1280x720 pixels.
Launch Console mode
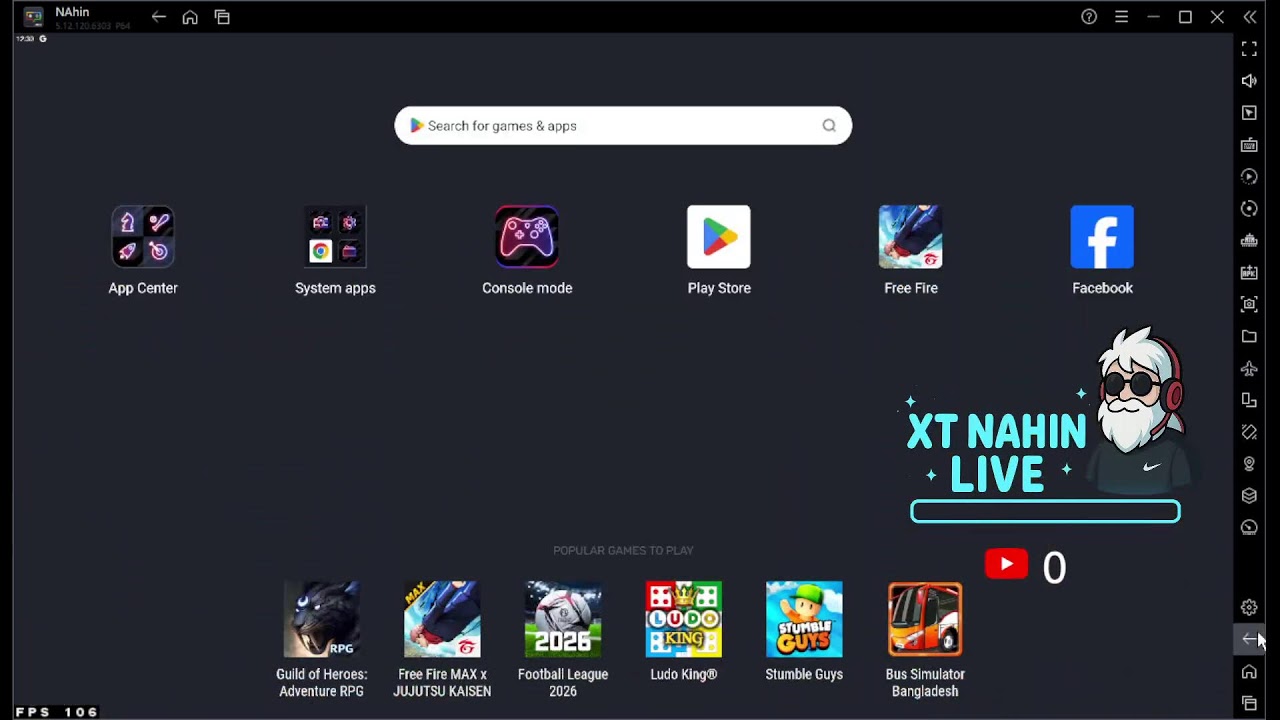pyautogui.click(x=527, y=237)
